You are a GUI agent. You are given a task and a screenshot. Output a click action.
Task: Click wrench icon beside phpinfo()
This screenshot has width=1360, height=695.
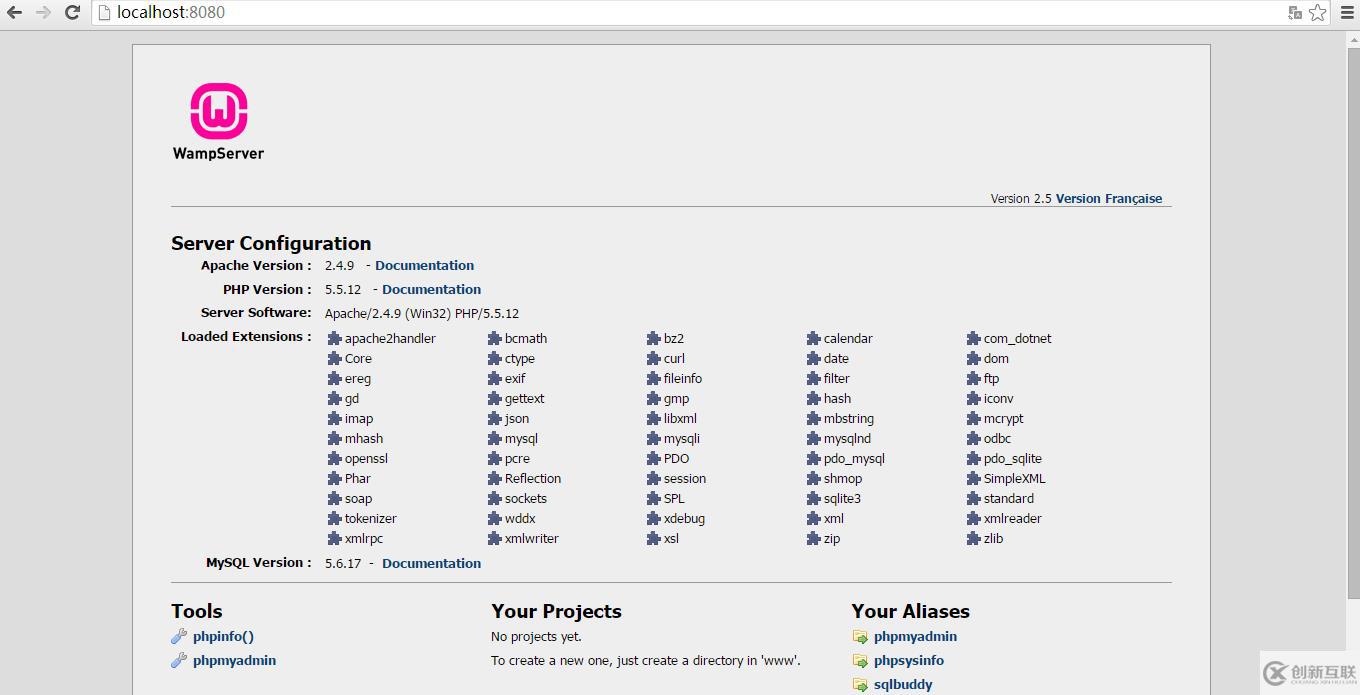[179, 637]
